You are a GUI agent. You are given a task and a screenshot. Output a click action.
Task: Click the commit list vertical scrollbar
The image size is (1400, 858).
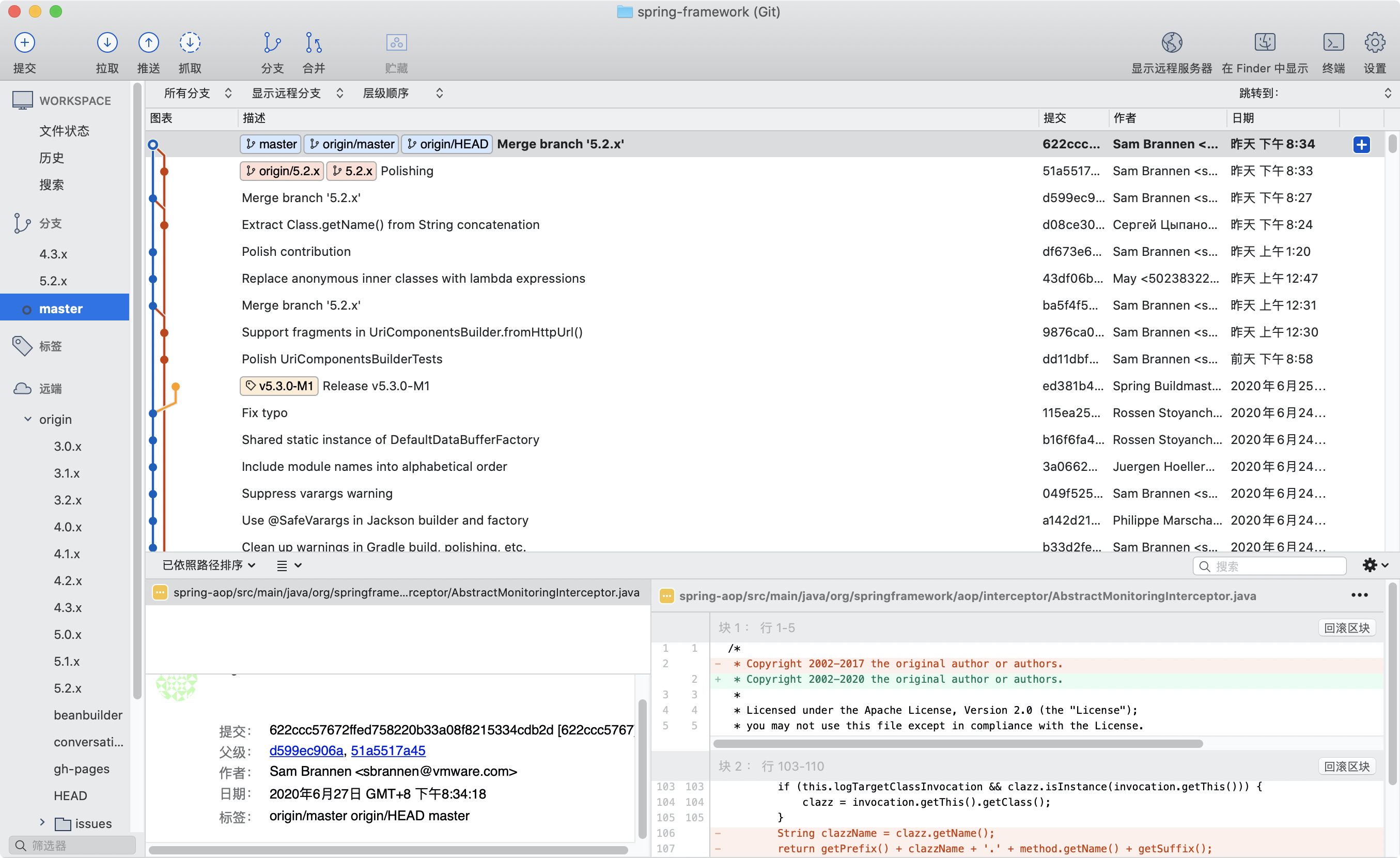click(x=1392, y=143)
